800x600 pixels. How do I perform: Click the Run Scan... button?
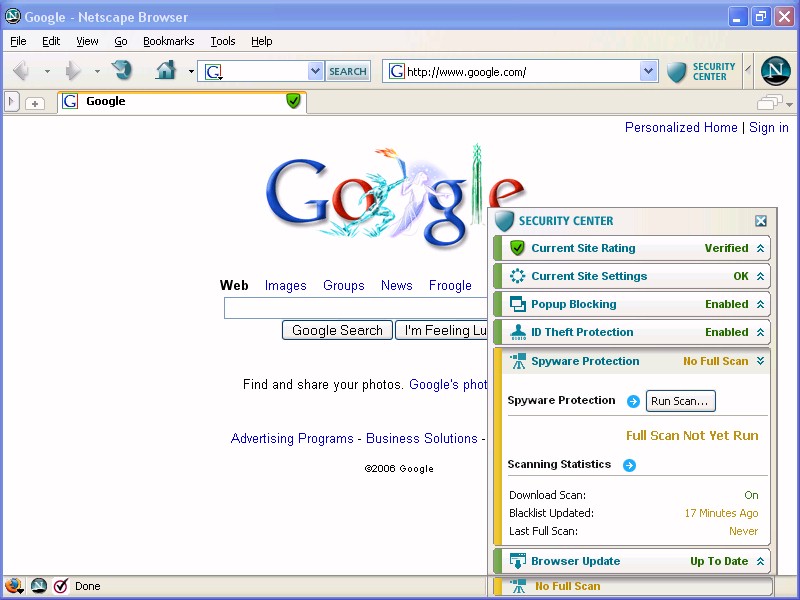point(681,401)
